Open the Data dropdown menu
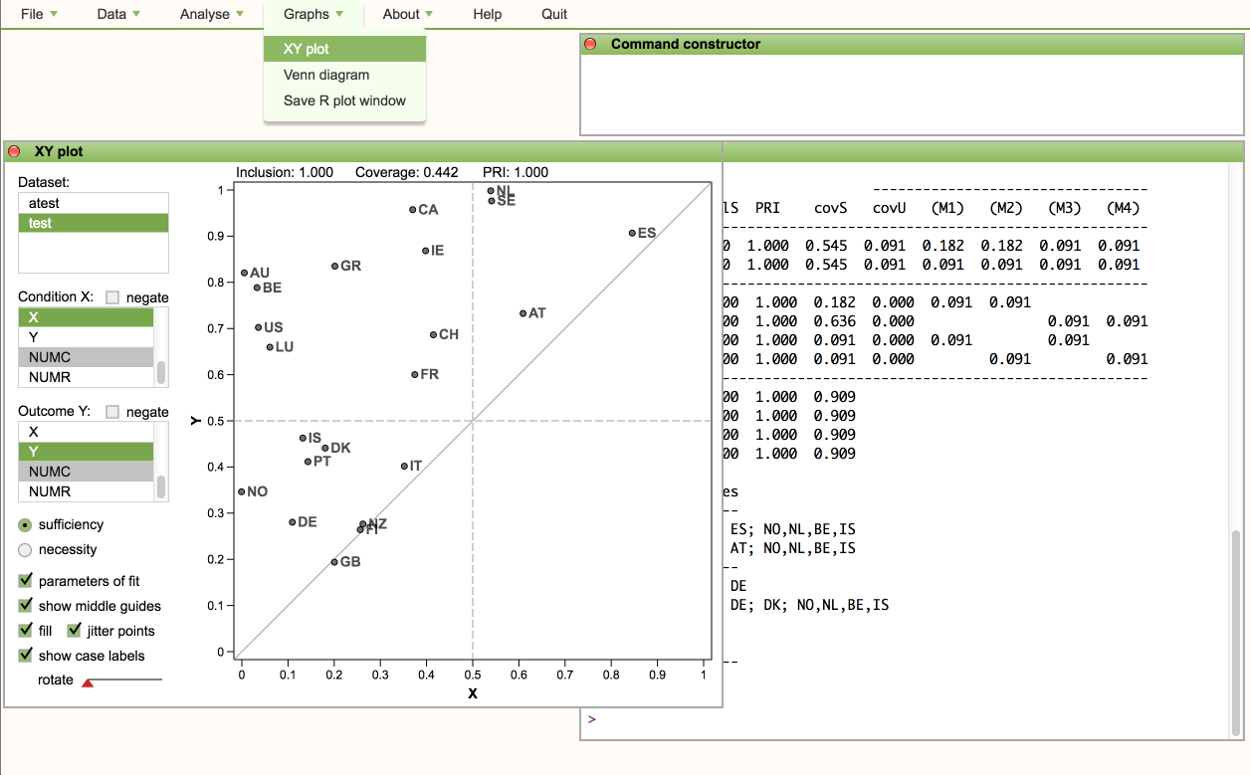This screenshot has width=1250, height=775. [118, 14]
